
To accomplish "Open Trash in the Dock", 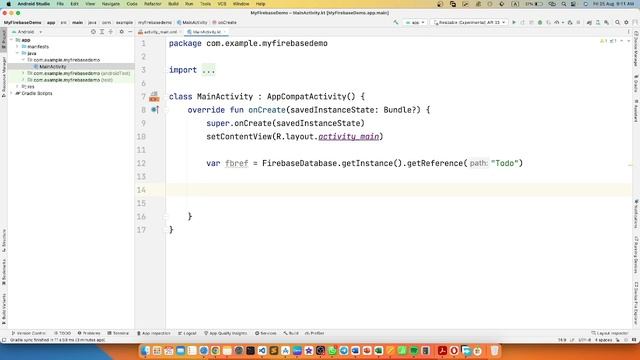I will 494,351.
